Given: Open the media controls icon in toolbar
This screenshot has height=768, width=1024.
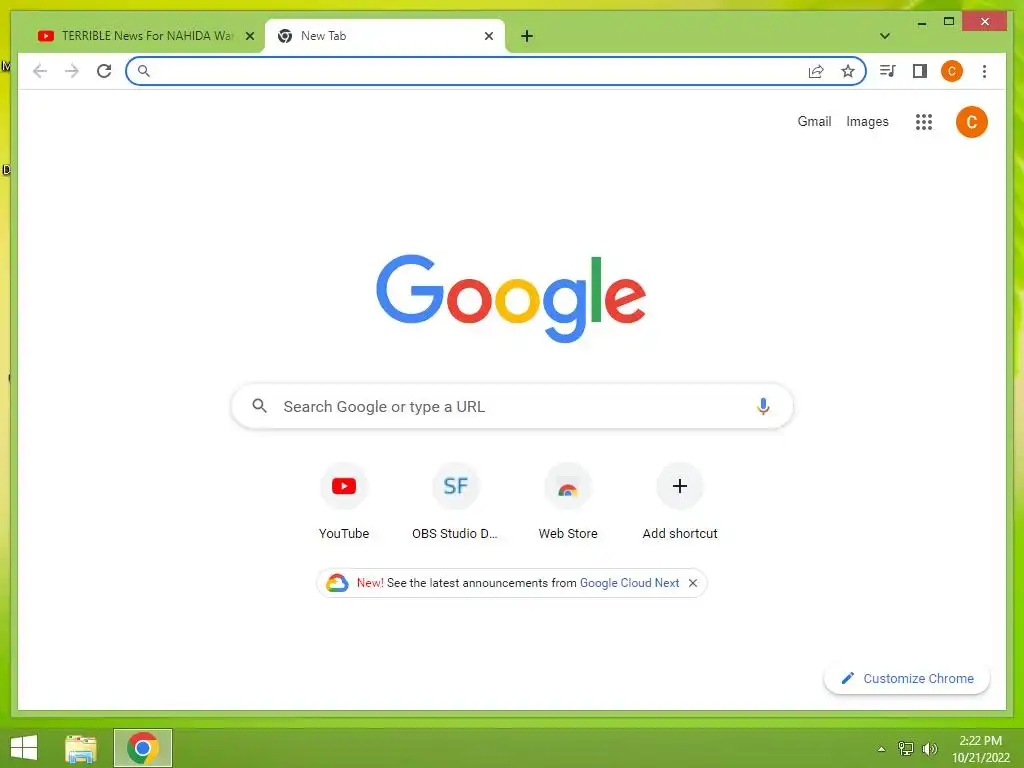Looking at the screenshot, I should click(887, 71).
